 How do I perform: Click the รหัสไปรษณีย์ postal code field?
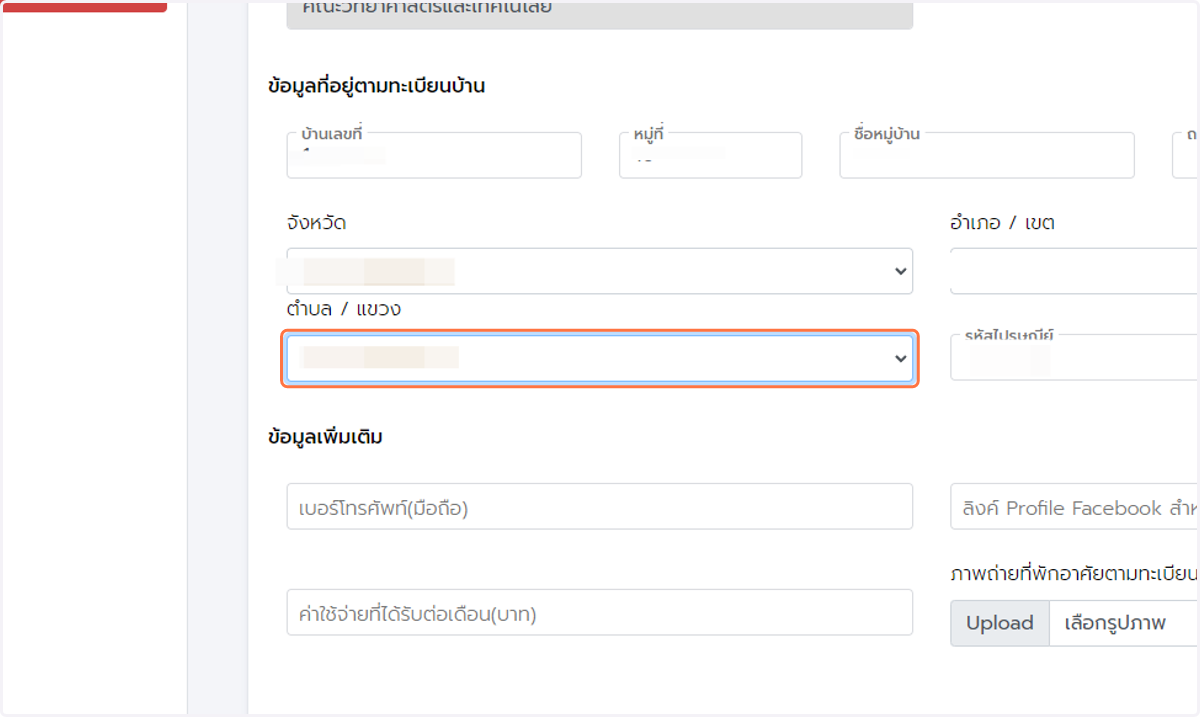pos(1075,357)
